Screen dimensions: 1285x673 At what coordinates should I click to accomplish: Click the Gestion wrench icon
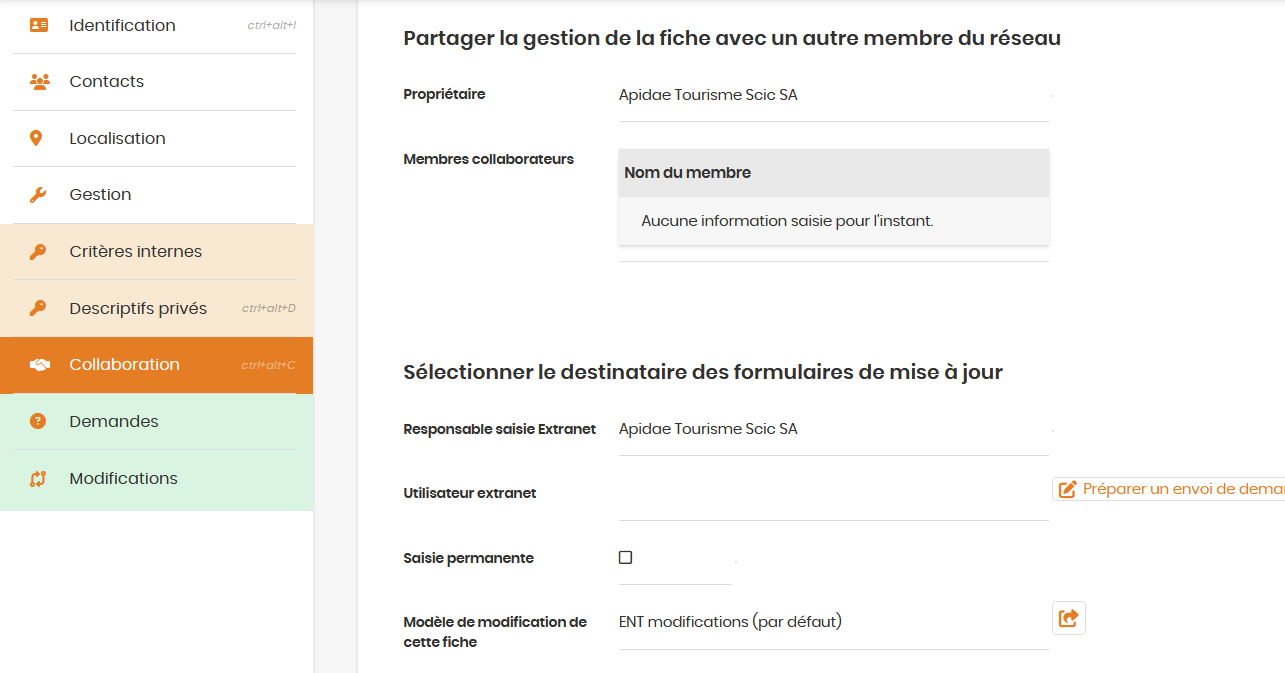tap(38, 195)
